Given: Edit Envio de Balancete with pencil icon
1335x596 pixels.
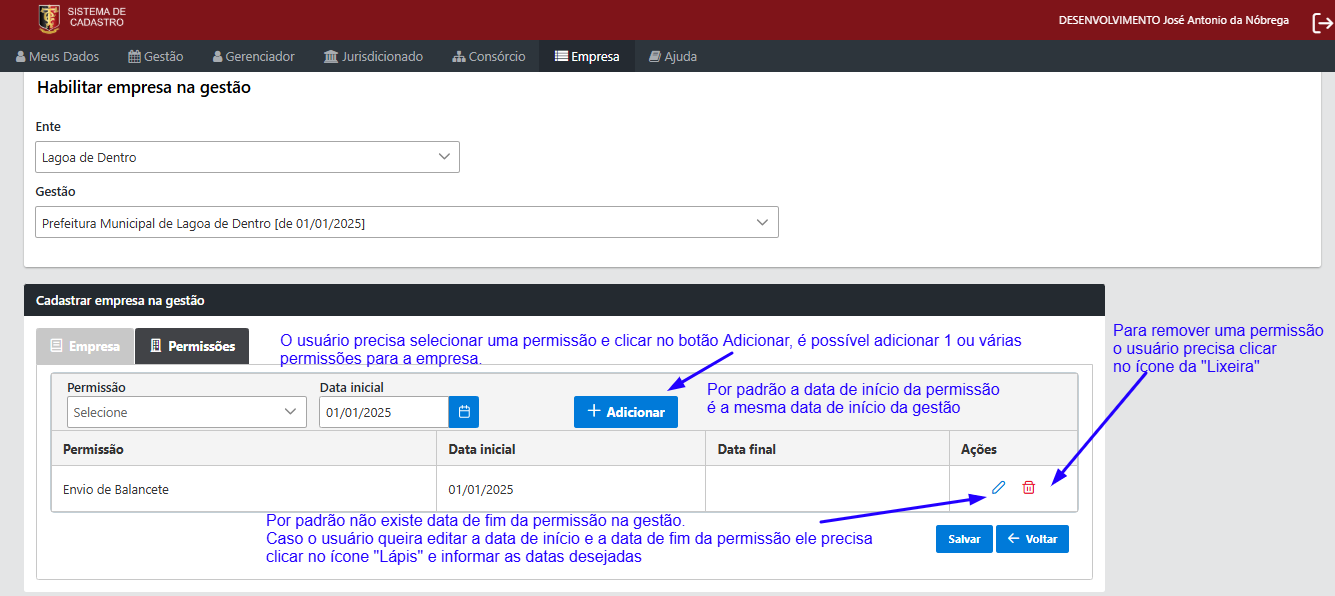Looking at the screenshot, I should coord(998,488).
